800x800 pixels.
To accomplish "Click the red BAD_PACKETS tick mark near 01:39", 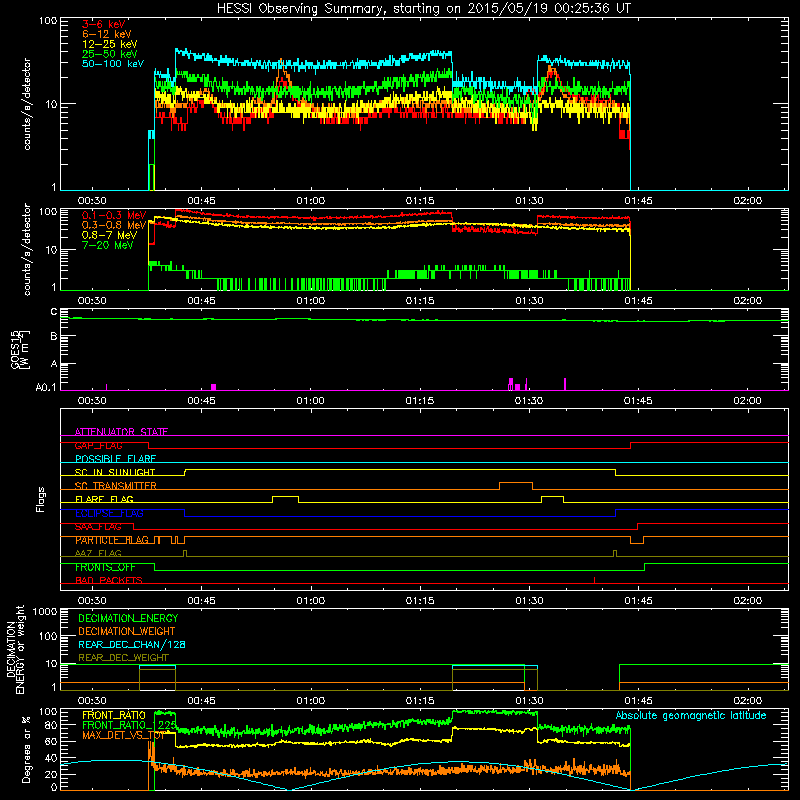I will [594, 580].
